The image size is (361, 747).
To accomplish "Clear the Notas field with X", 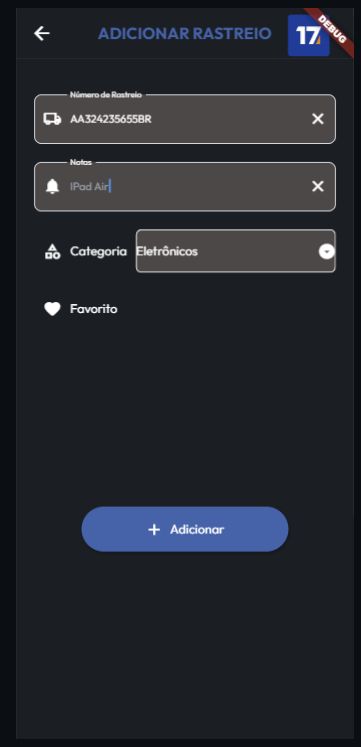I will pos(318,186).
